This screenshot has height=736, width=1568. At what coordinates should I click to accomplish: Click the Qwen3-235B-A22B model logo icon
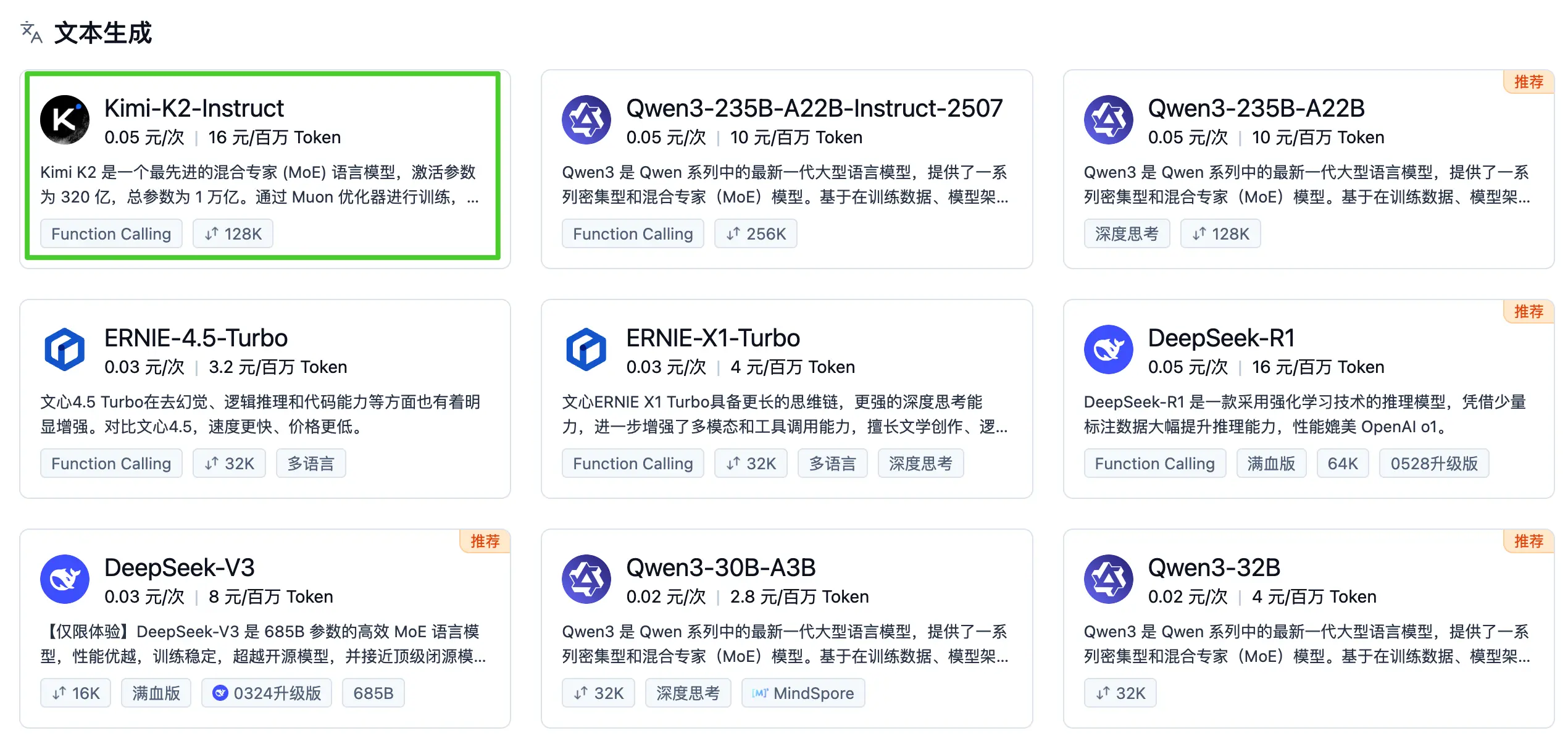tap(1109, 120)
